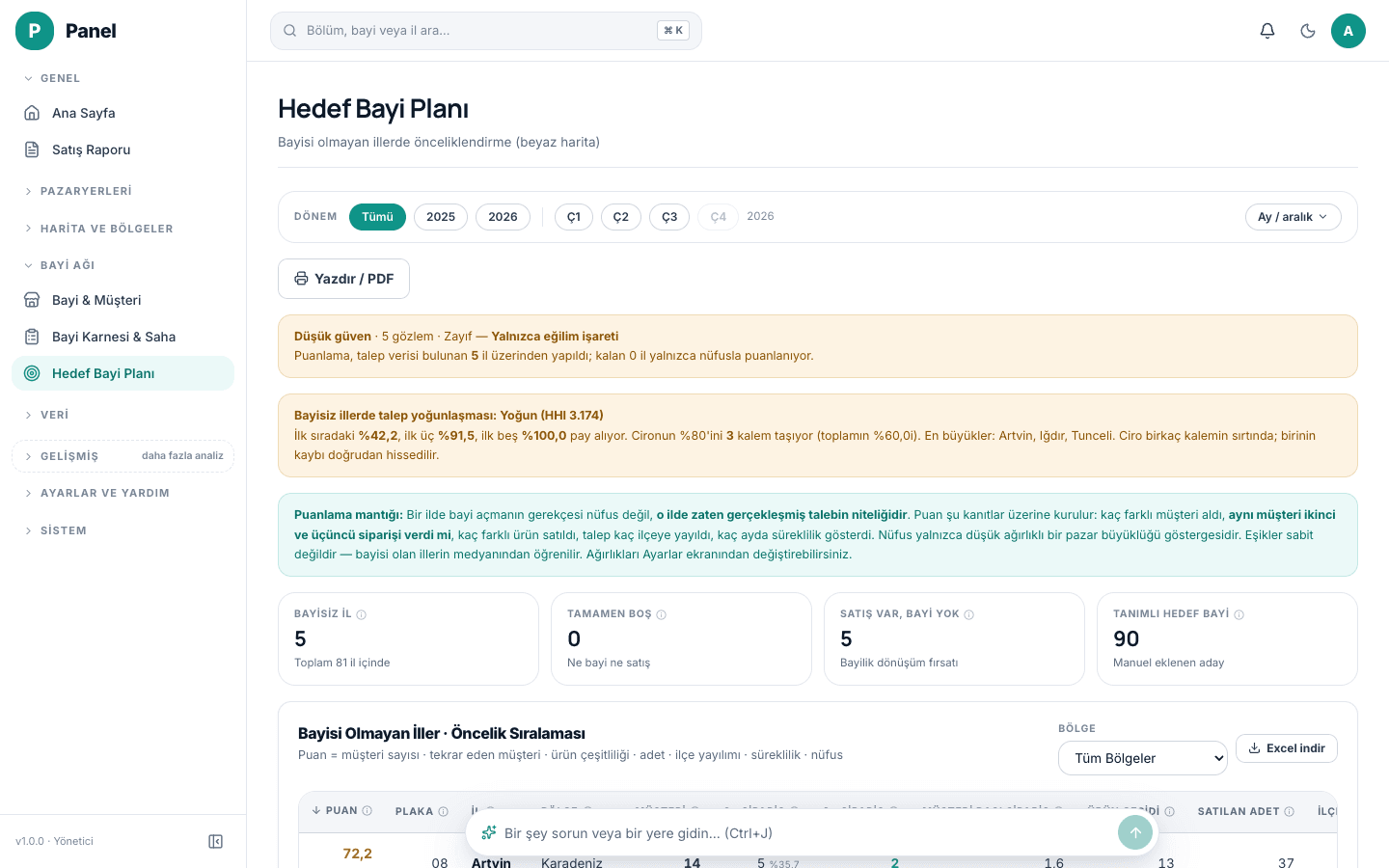Expand HARİTA VE BÖLGELER section
1389x868 pixels.
123,229
